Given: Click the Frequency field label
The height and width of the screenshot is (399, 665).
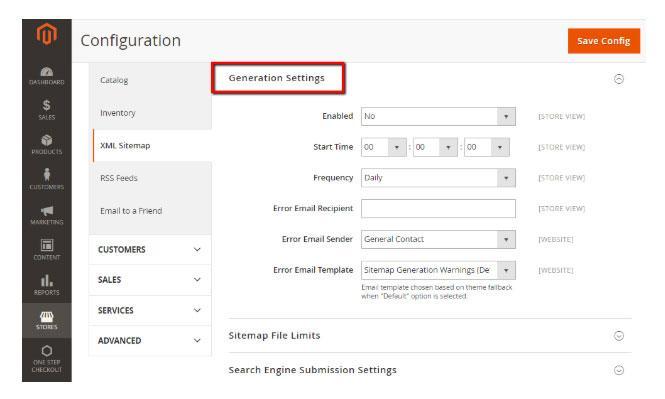Looking at the screenshot, I should point(333,178).
